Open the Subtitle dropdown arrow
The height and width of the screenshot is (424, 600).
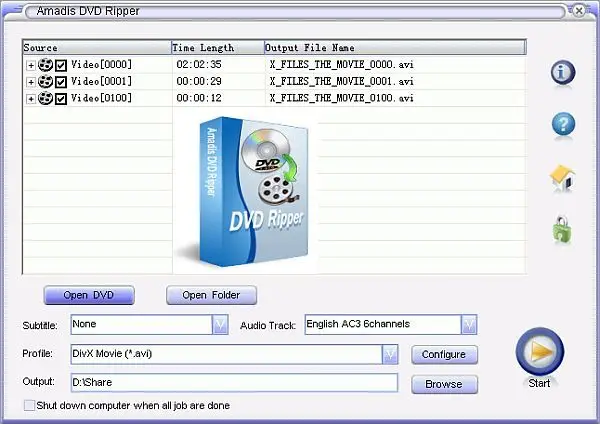220,325
